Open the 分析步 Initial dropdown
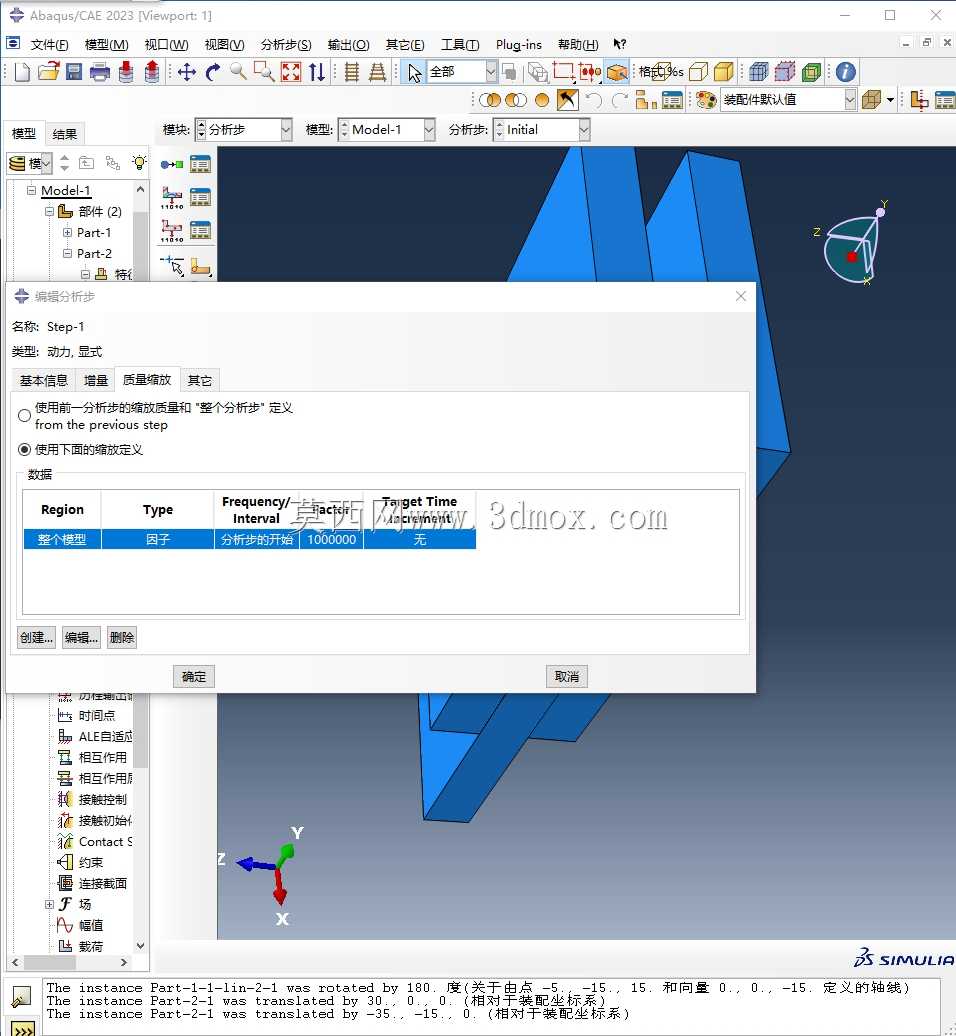 click(x=584, y=130)
